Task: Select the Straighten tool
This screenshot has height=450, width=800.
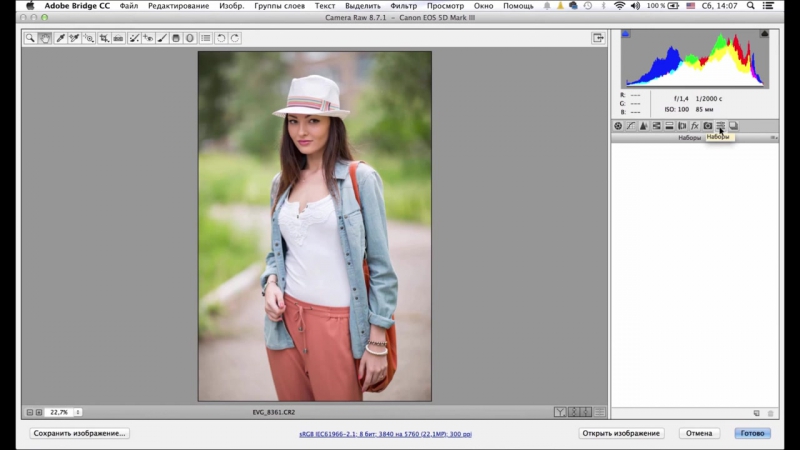Action: click(x=118, y=38)
